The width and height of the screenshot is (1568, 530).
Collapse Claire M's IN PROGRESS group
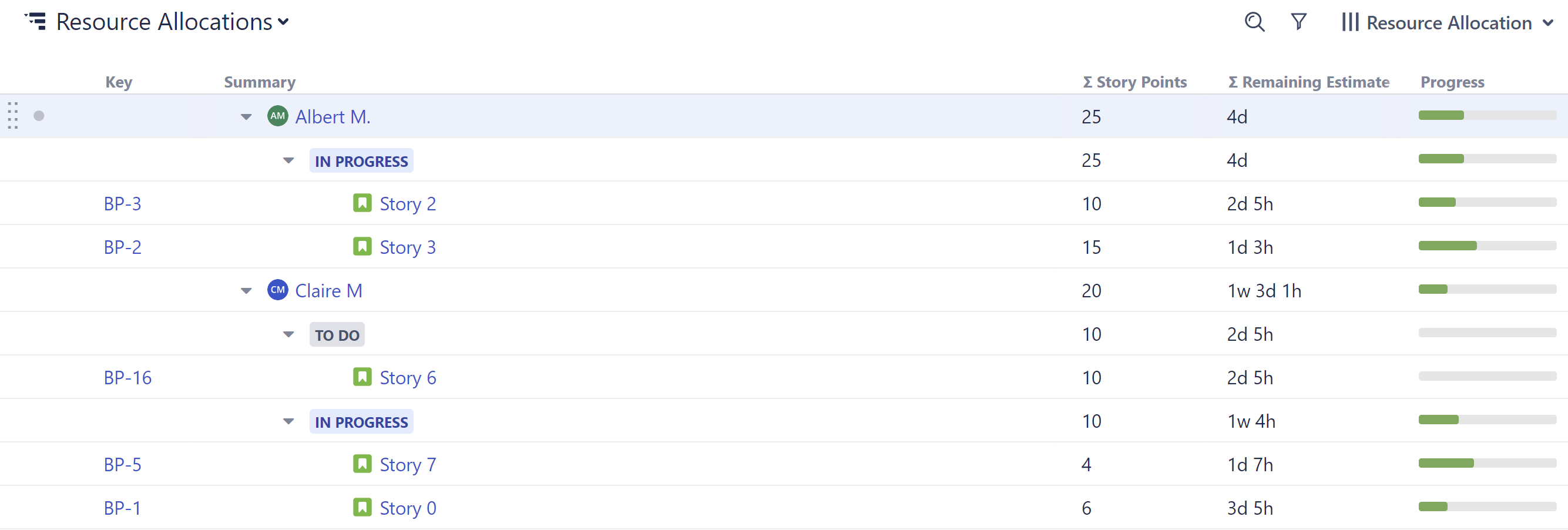point(287,421)
